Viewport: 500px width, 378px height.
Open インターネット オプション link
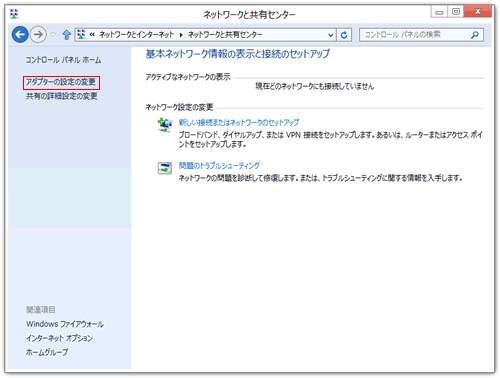[59, 338]
